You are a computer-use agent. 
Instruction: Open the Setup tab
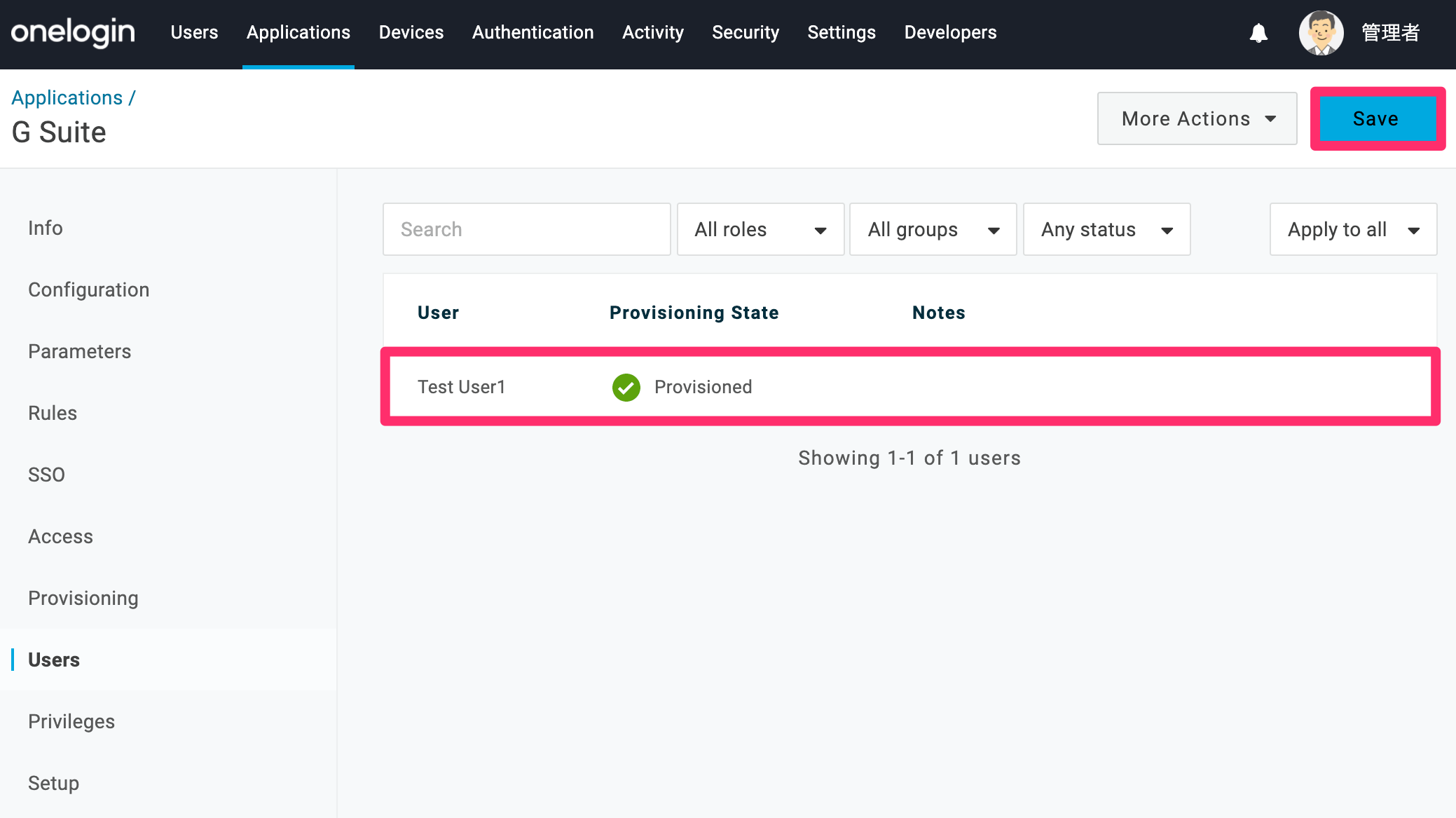click(x=53, y=783)
